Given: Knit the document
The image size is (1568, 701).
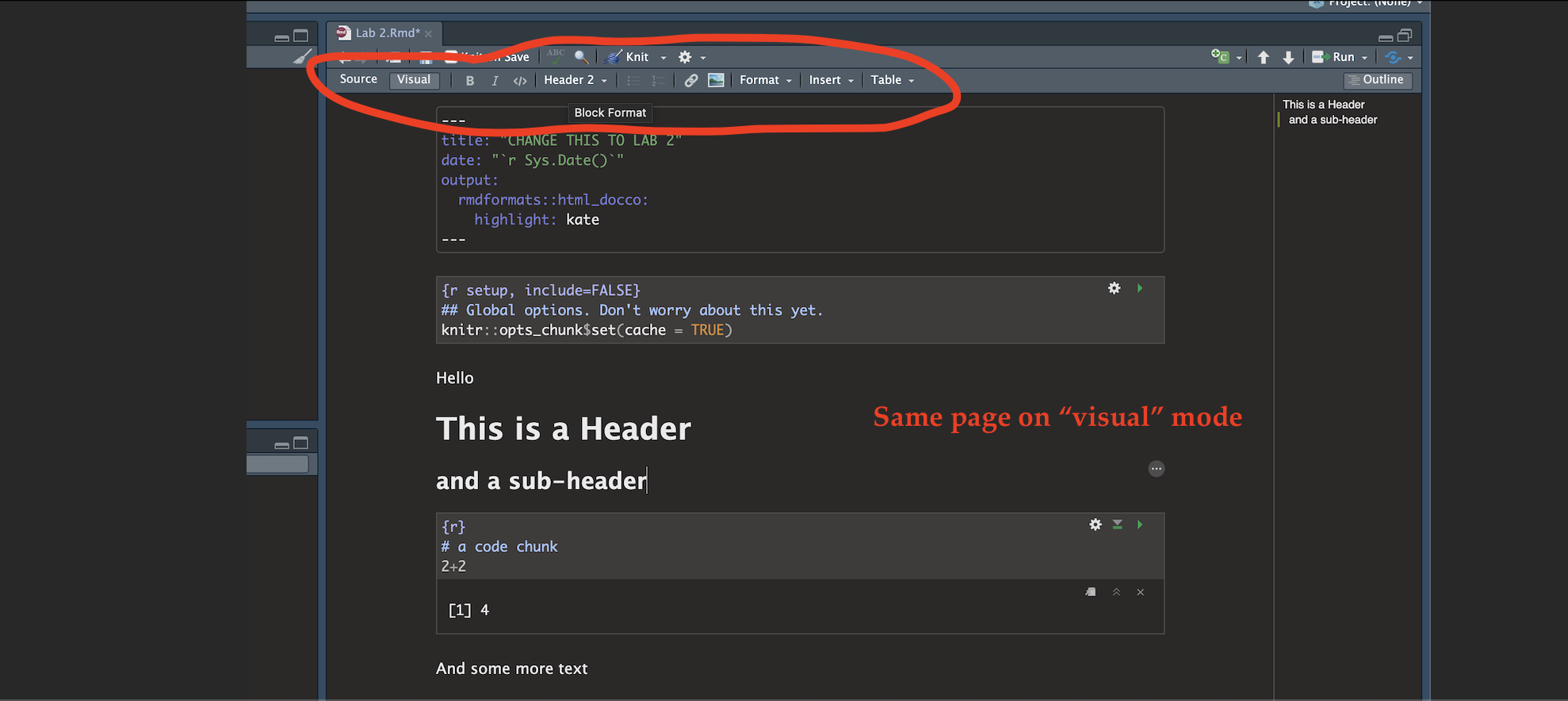Looking at the screenshot, I should click(x=629, y=57).
